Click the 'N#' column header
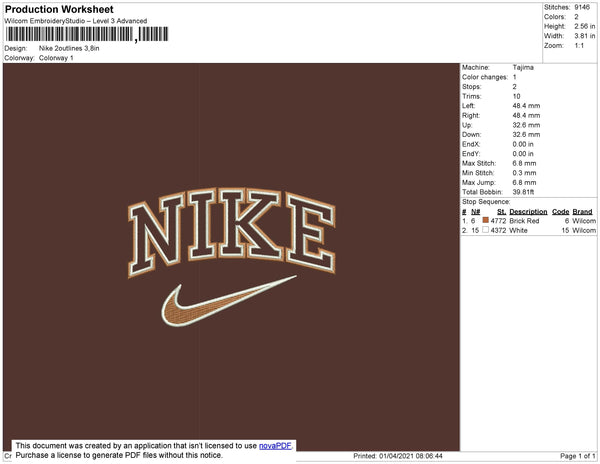 [475, 212]
